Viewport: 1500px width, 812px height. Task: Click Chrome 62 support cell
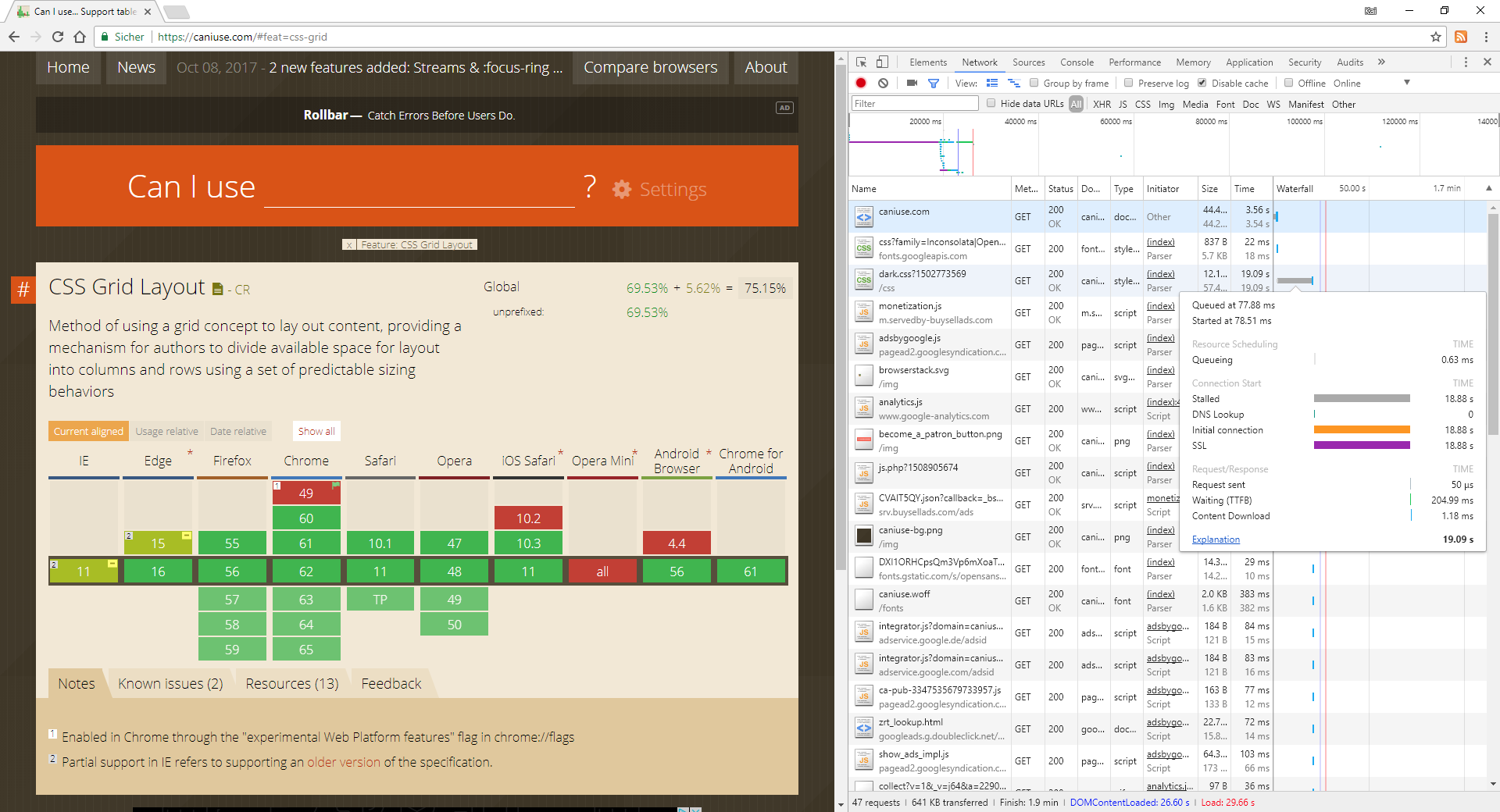(306, 572)
